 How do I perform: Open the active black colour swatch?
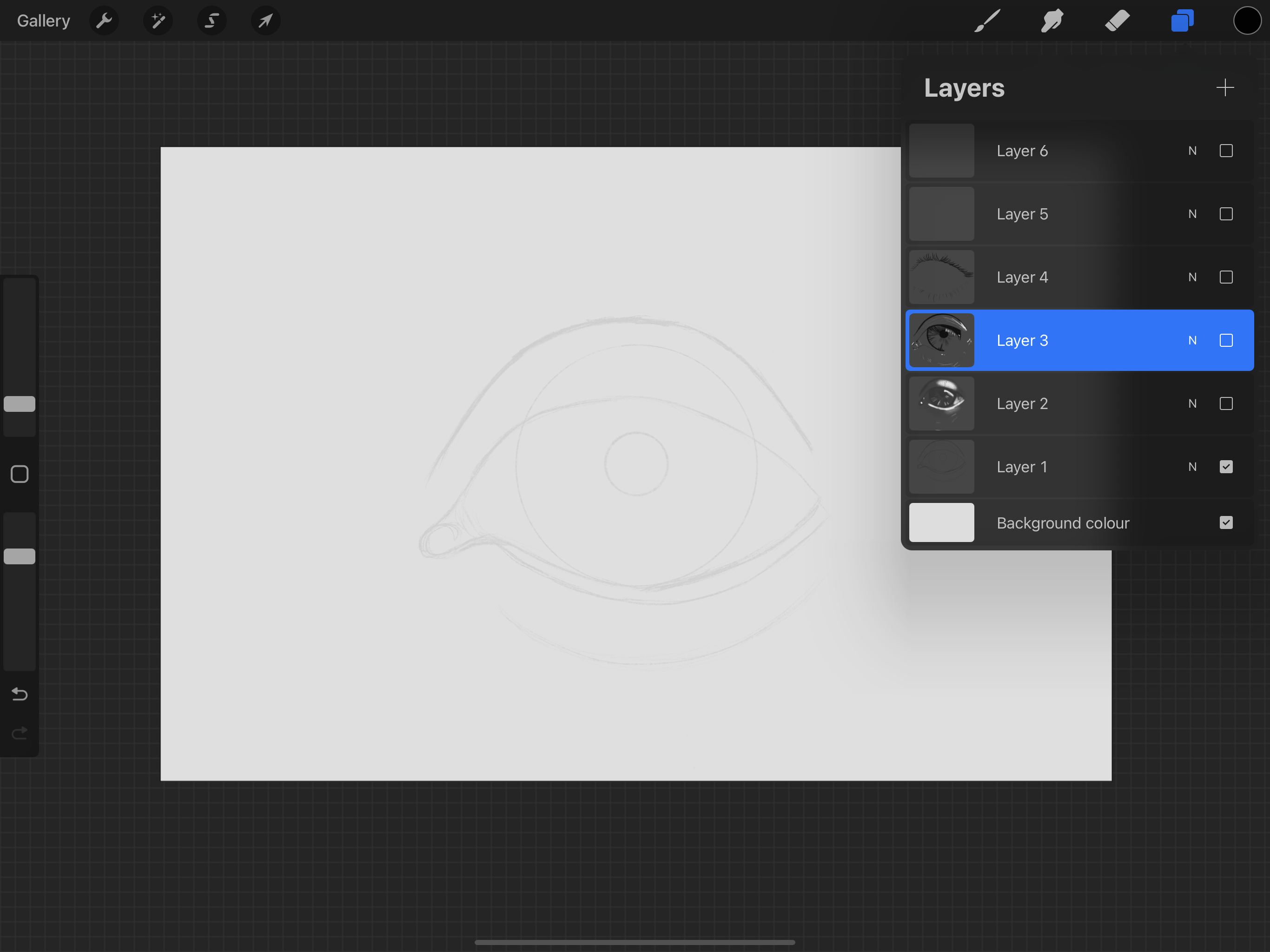pyautogui.click(x=1246, y=21)
